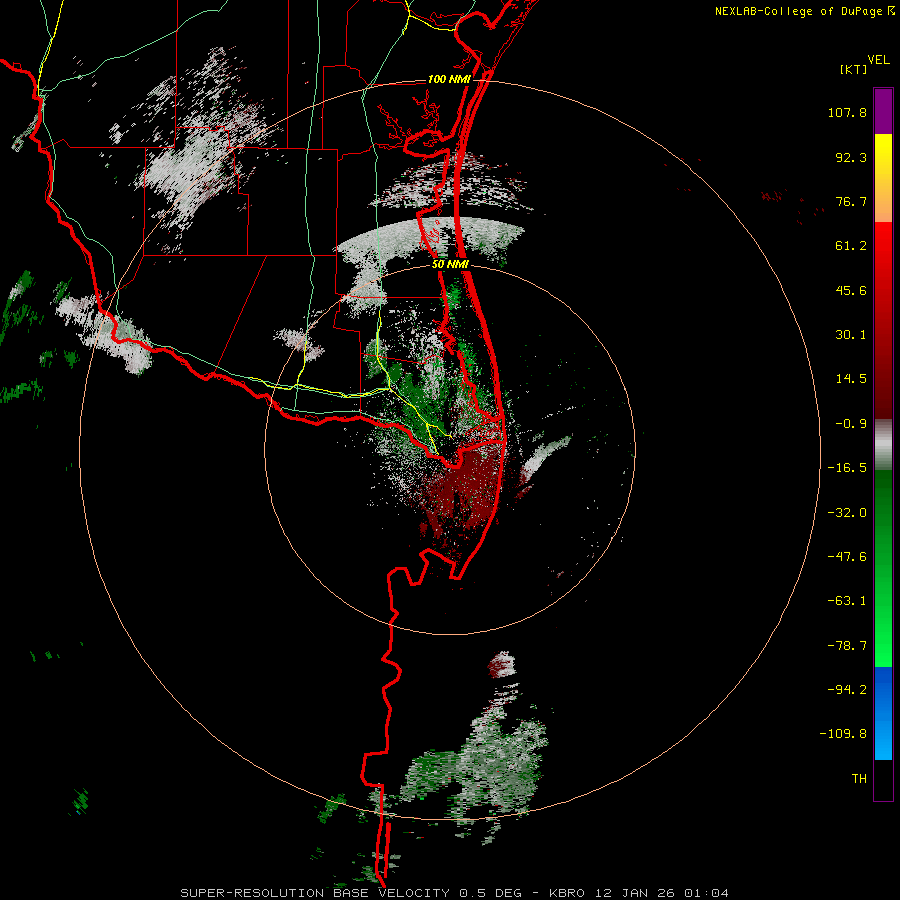Click the [KT] units label
The height and width of the screenshot is (900, 900).
click(x=853, y=69)
